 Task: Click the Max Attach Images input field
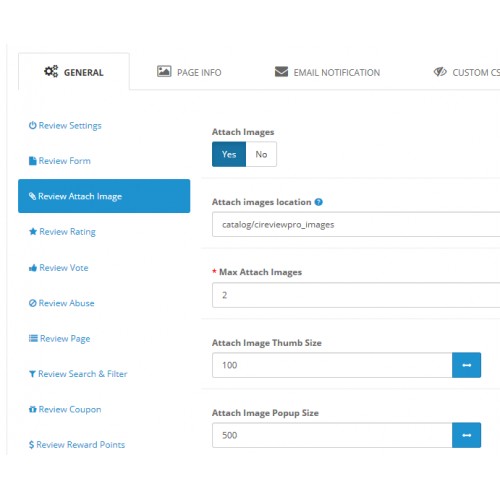click(x=356, y=295)
